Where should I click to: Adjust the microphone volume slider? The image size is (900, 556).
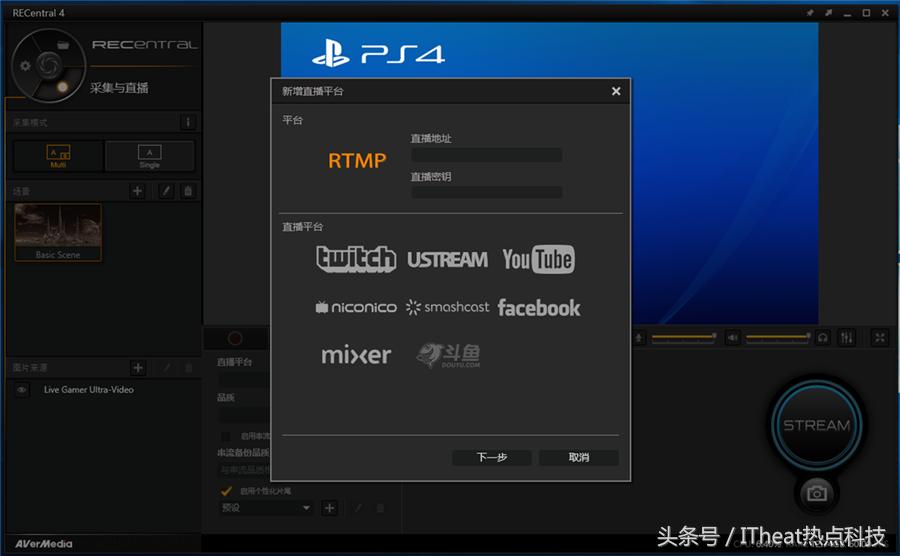683,338
